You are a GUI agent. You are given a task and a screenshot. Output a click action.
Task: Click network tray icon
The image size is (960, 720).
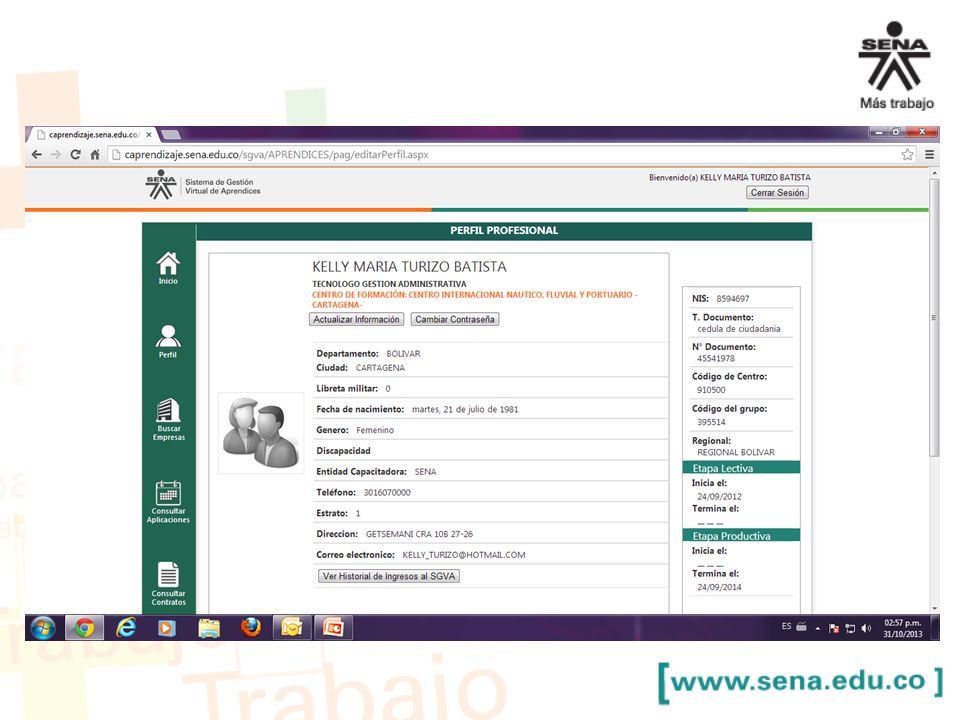(x=850, y=628)
